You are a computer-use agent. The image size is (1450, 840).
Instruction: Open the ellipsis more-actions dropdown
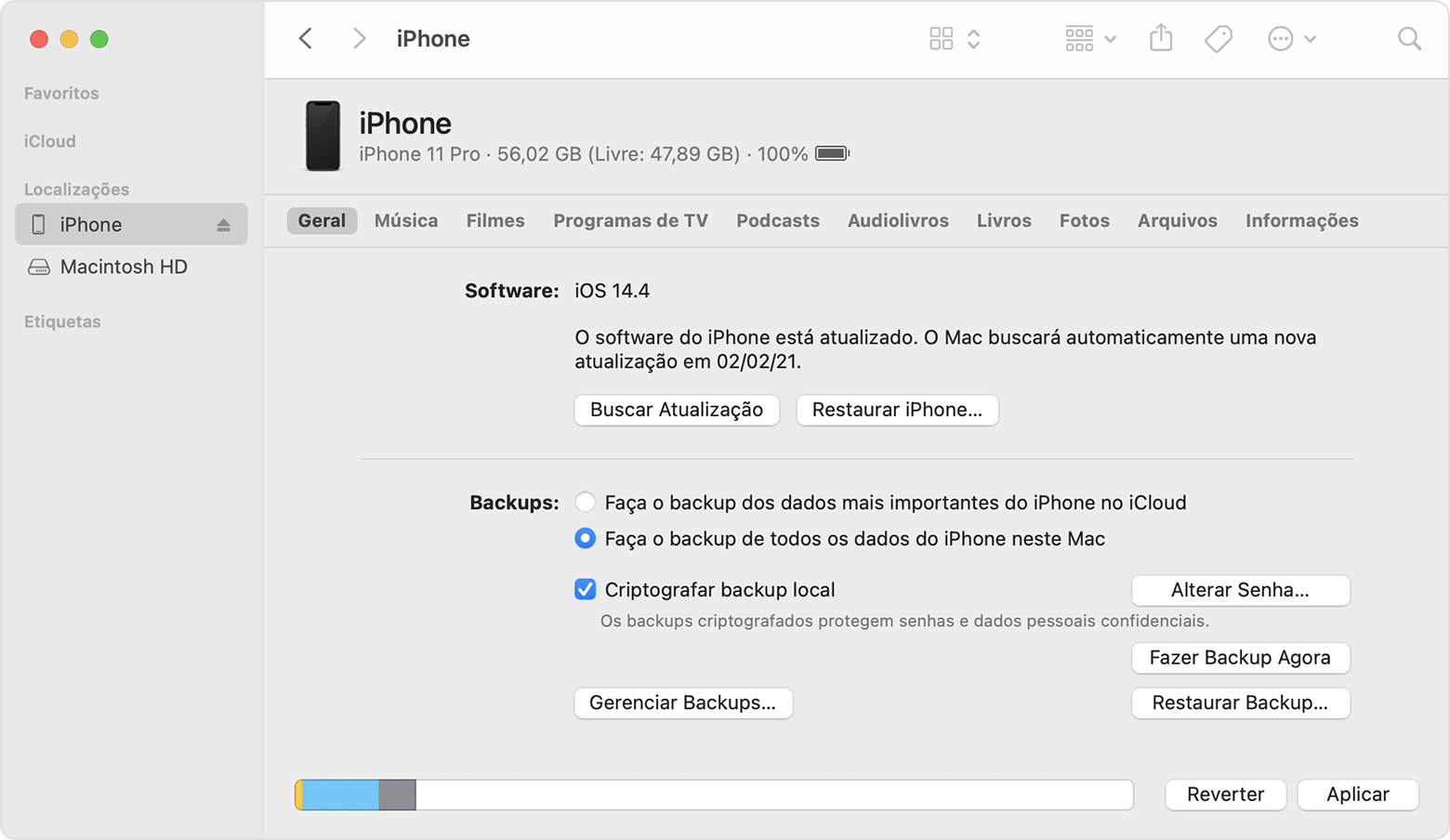tap(1291, 39)
